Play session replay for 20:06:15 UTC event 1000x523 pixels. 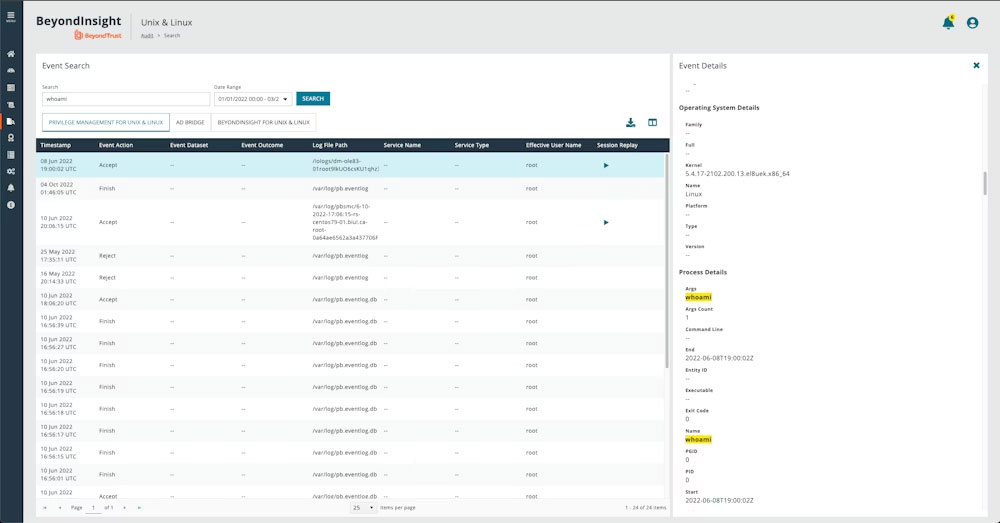[x=606, y=222]
